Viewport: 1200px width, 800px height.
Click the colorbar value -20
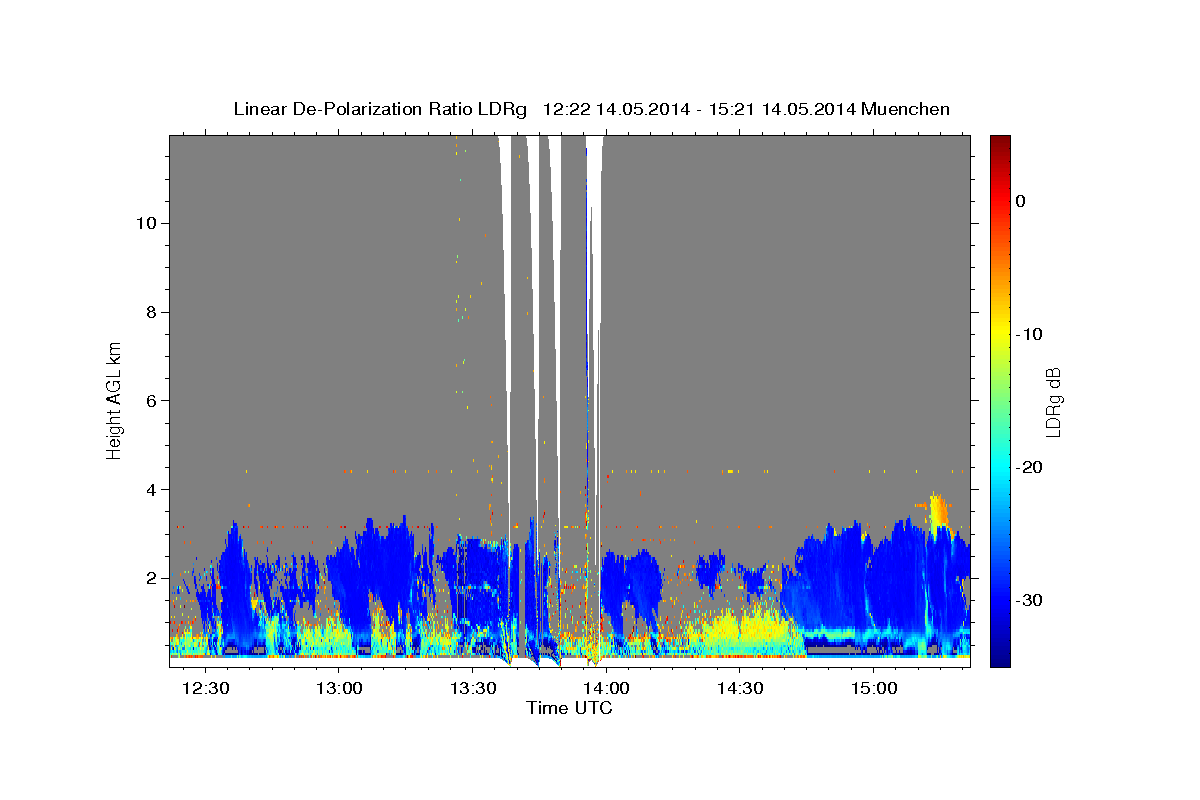point(1029,467)
